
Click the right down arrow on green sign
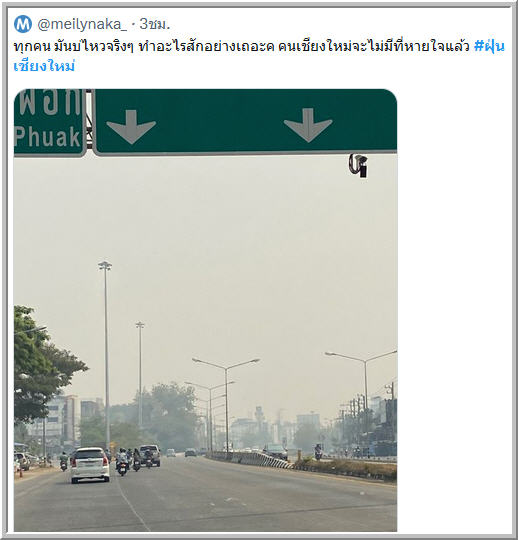click(x=308, y=125)
